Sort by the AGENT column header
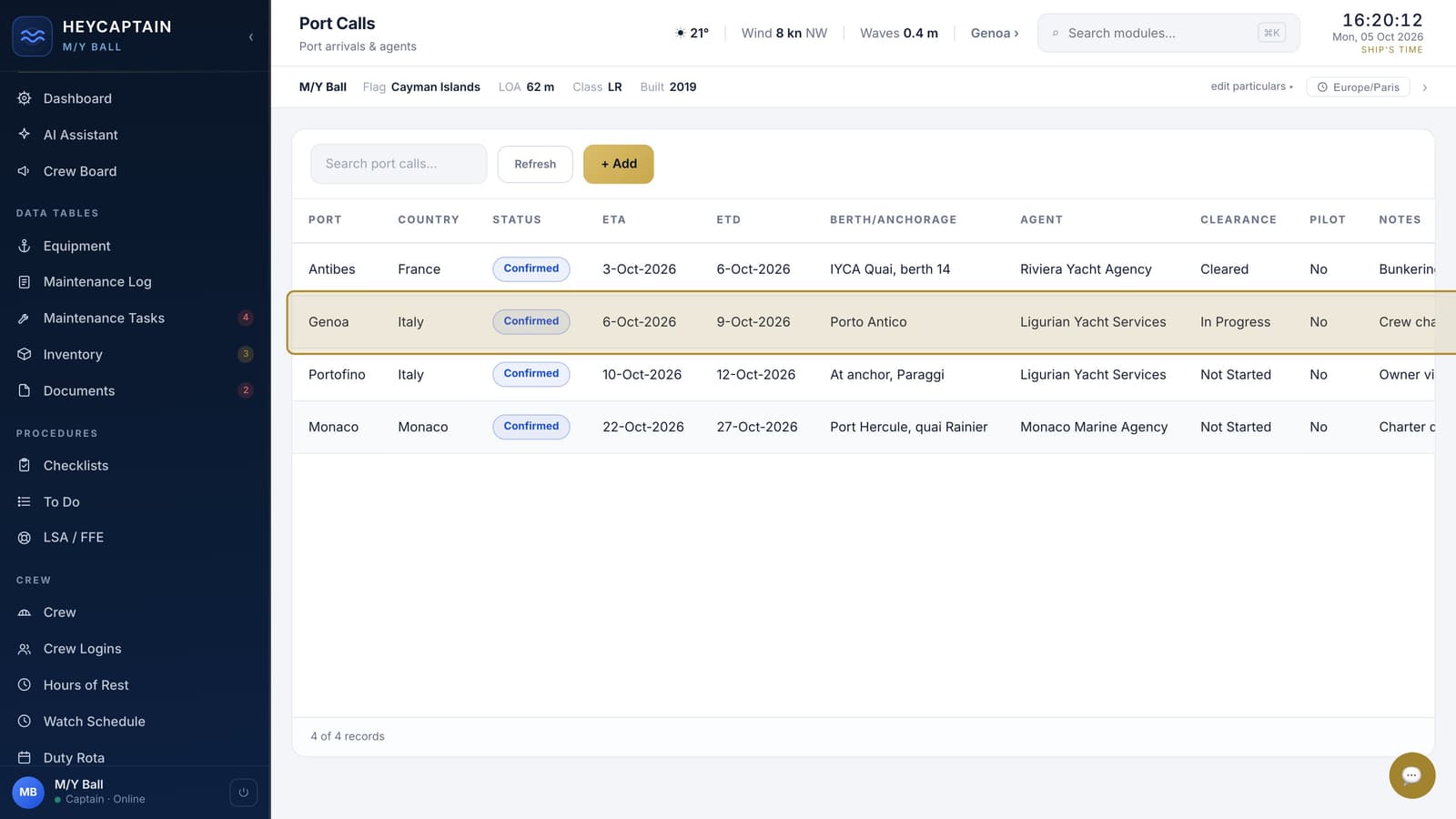The height and width of the screenshot is (819, 1456). pyautogui.click(x=1041, y=219)
